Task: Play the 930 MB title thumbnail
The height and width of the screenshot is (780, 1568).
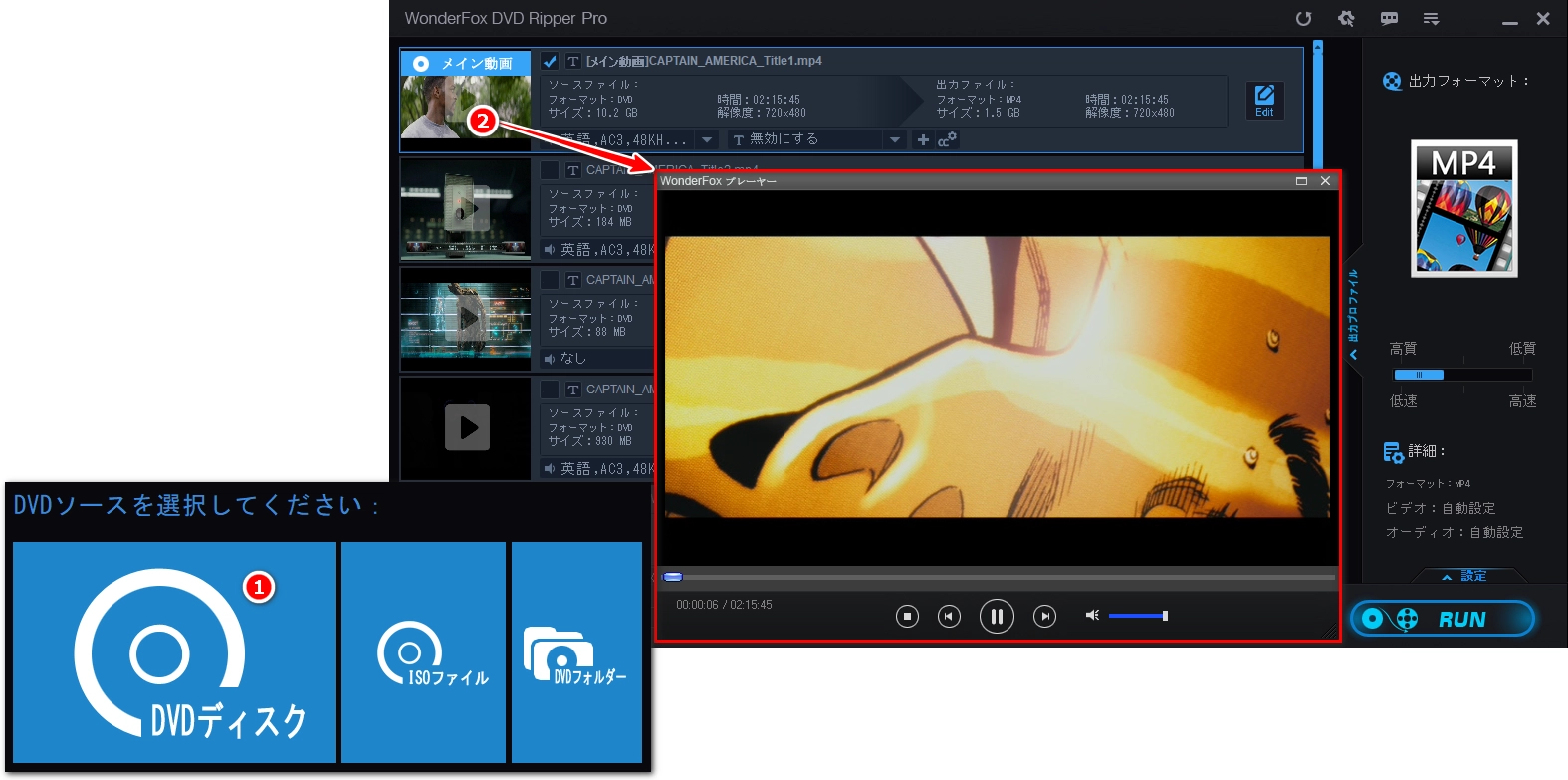Action: (467, 428)
